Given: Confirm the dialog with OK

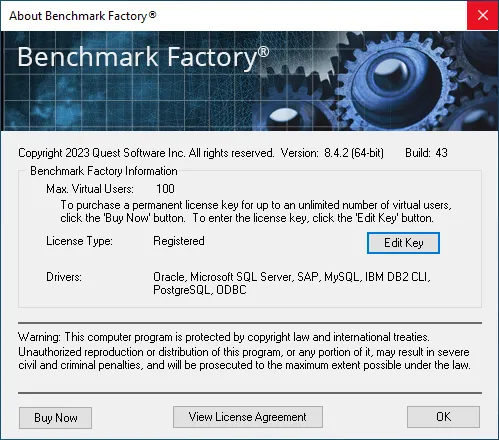Looking at the screenshot, I should click(443, 417).
